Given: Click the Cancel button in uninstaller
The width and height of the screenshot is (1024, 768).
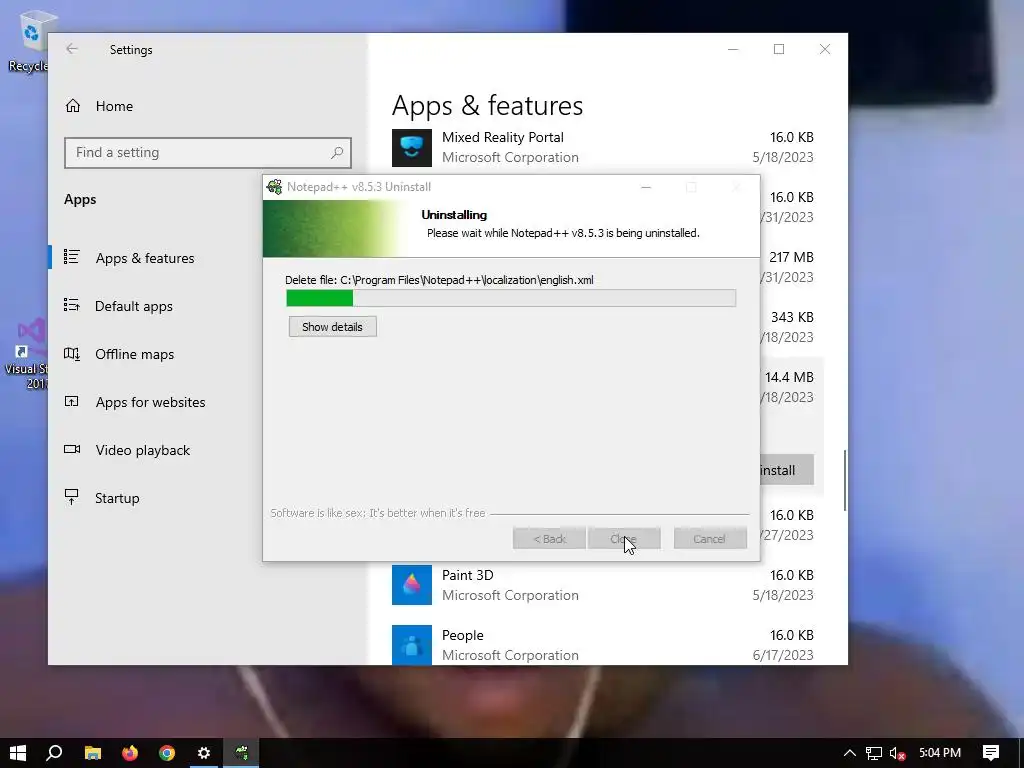Looking at the screenshot, I should [710, 539].
